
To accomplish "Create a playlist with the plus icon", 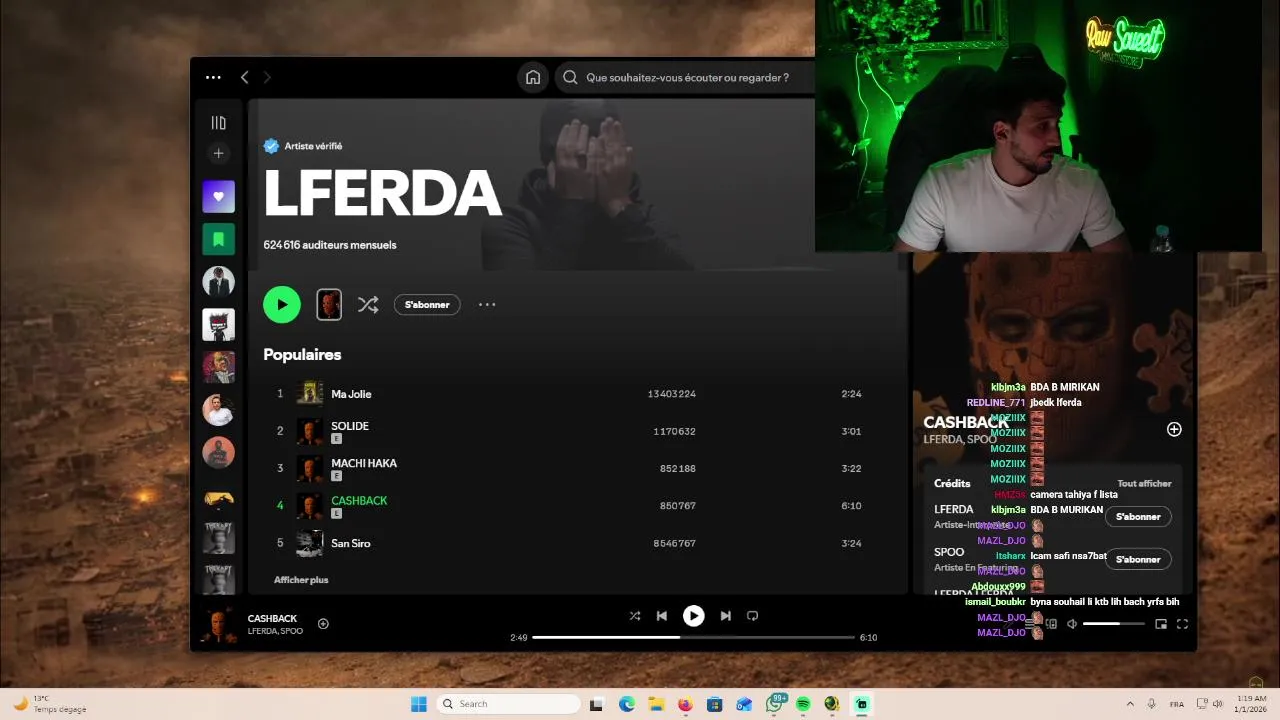I will [x=218, y=153].
